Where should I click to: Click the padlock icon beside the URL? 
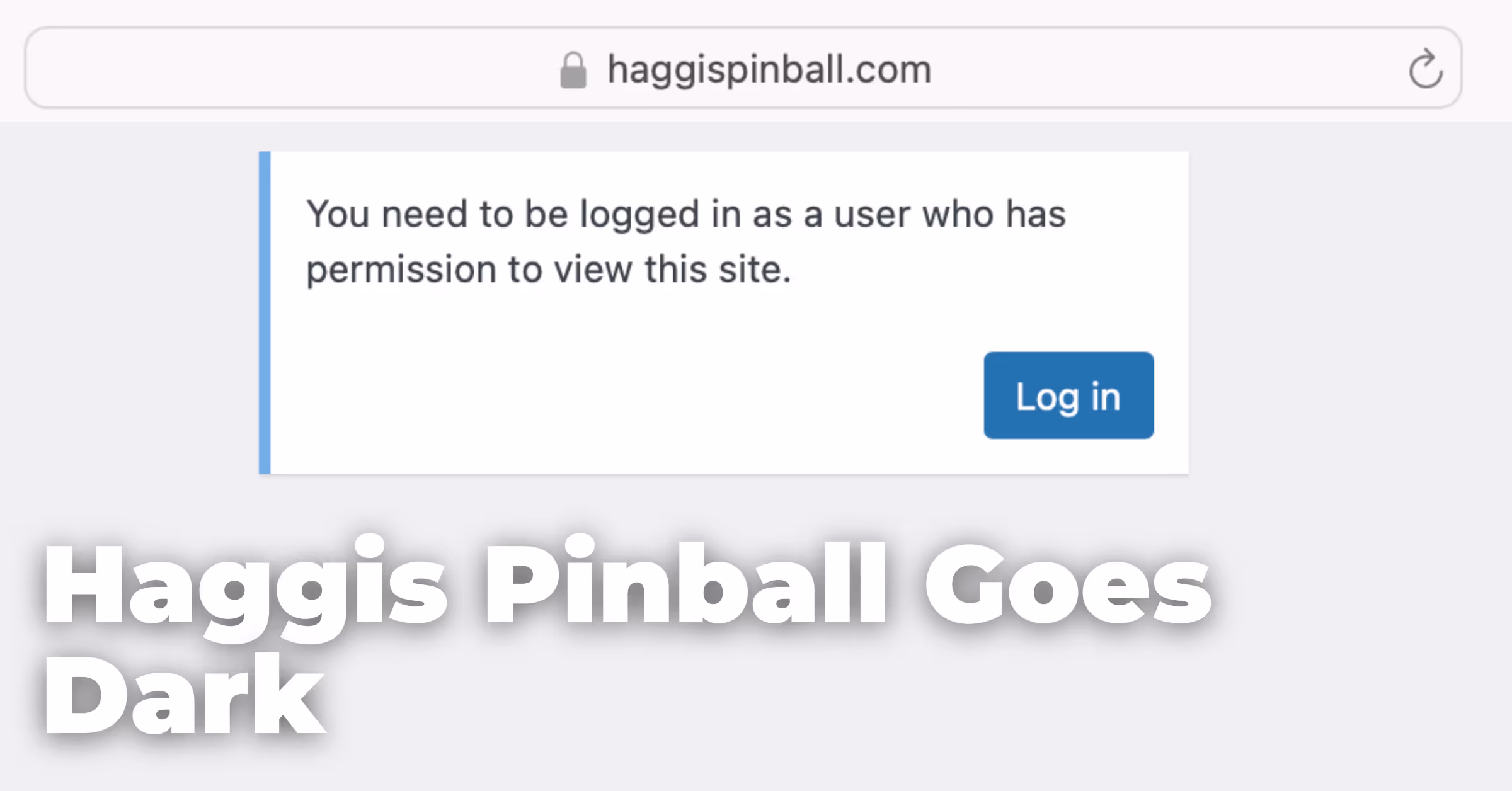pos(573,70)
